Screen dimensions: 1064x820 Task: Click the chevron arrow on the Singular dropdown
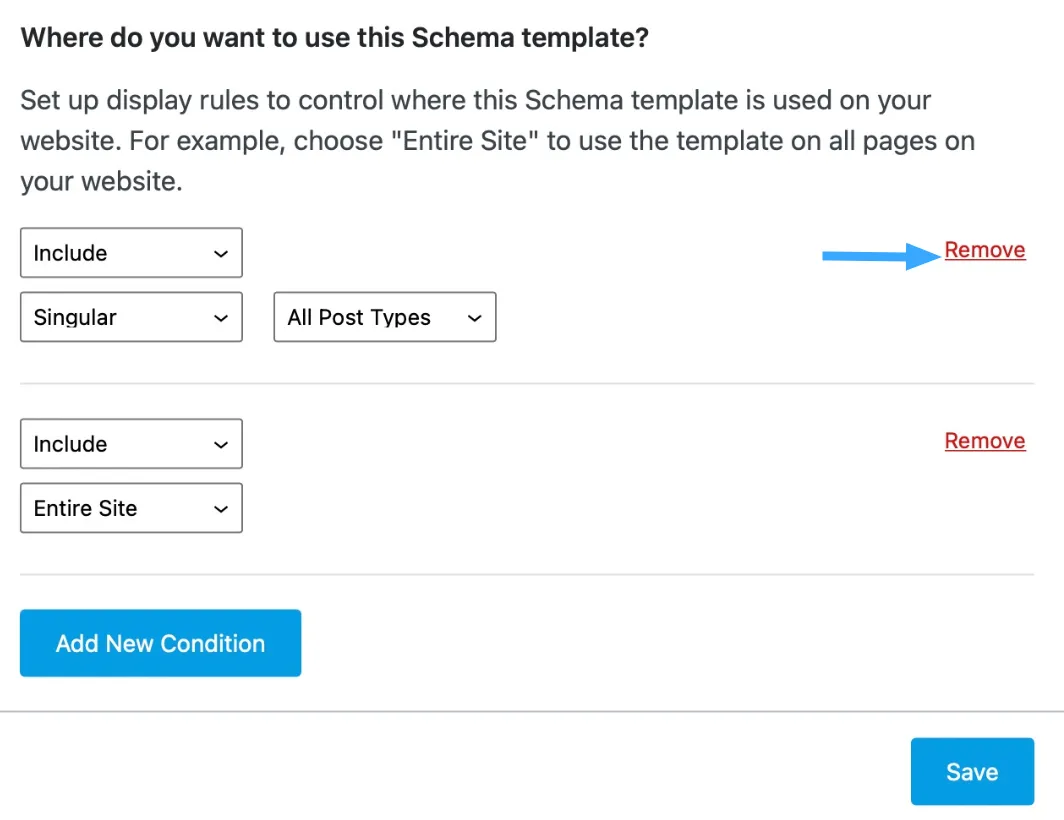pyautogui.click(x=221, y=318)
